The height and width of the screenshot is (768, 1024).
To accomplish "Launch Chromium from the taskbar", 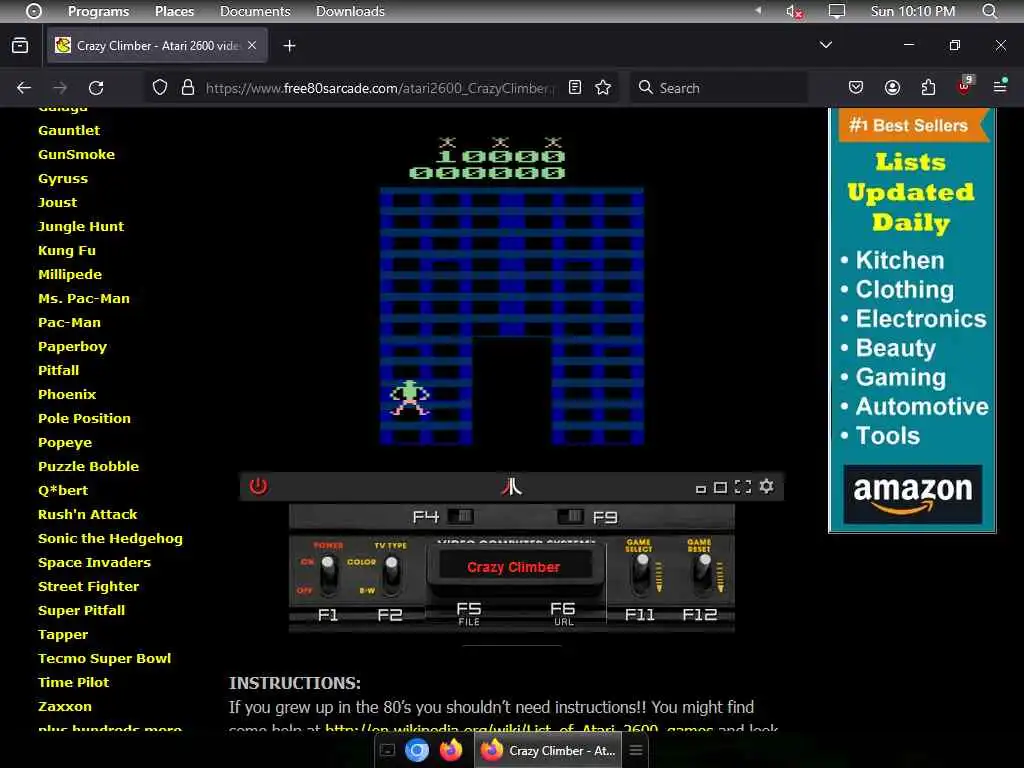I will point(417,750).
